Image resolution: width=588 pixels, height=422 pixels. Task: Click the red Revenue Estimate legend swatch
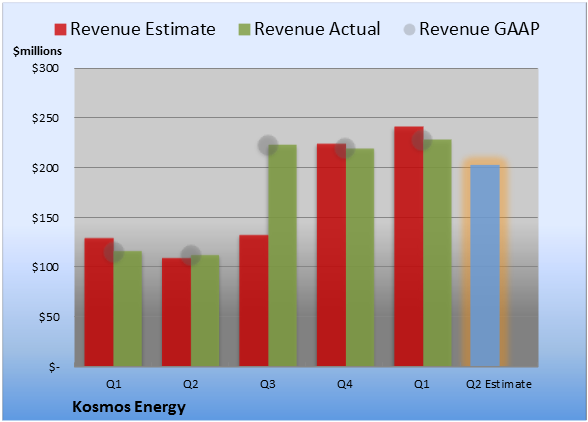coord(60,29)
